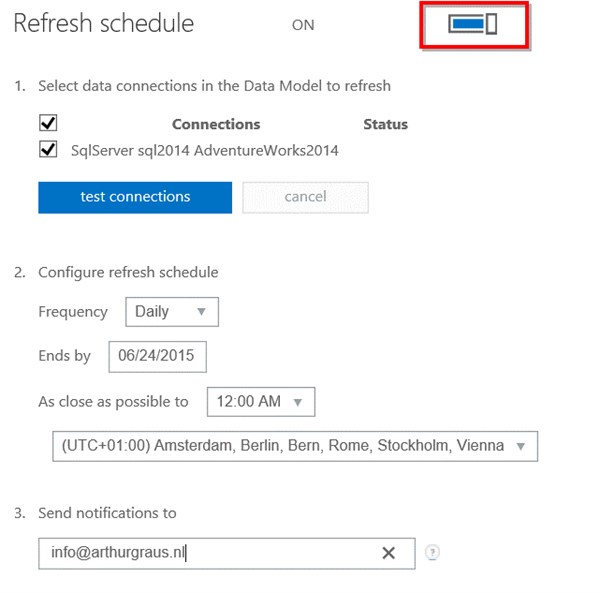Clear the email field with X icon
This screenshot has width=600, height=593.
pos(389,553)
